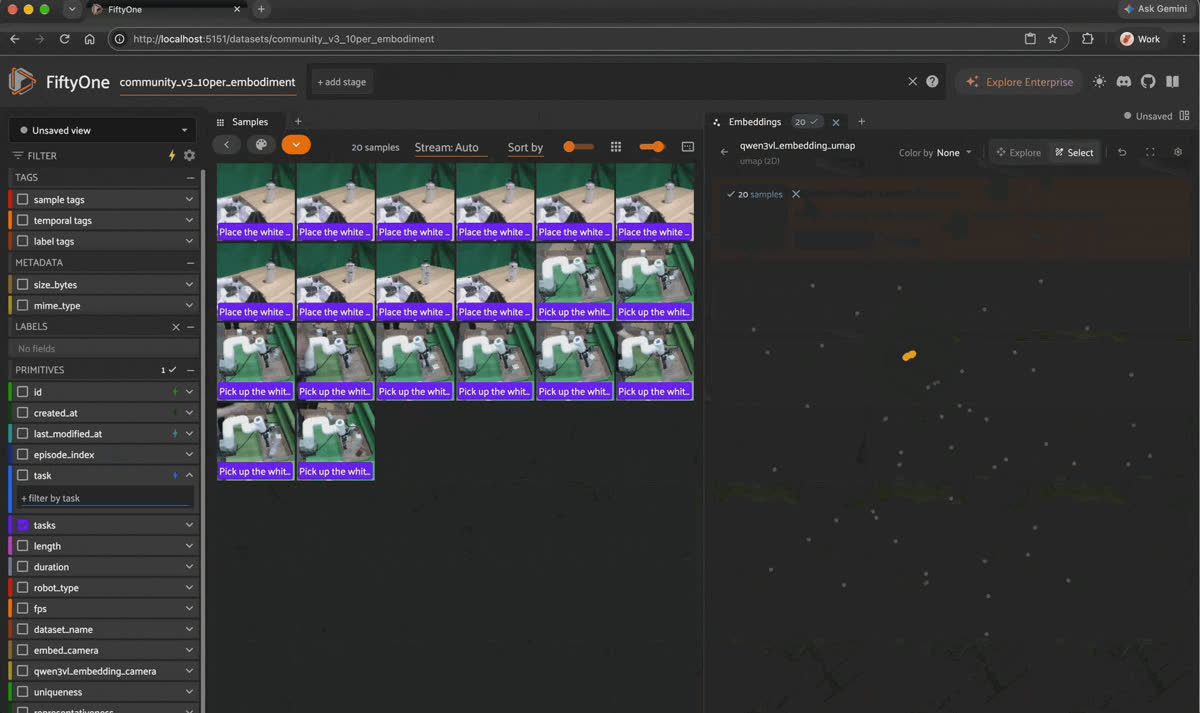
Task: Expand the fps field filter
Action: click(189, 609)
